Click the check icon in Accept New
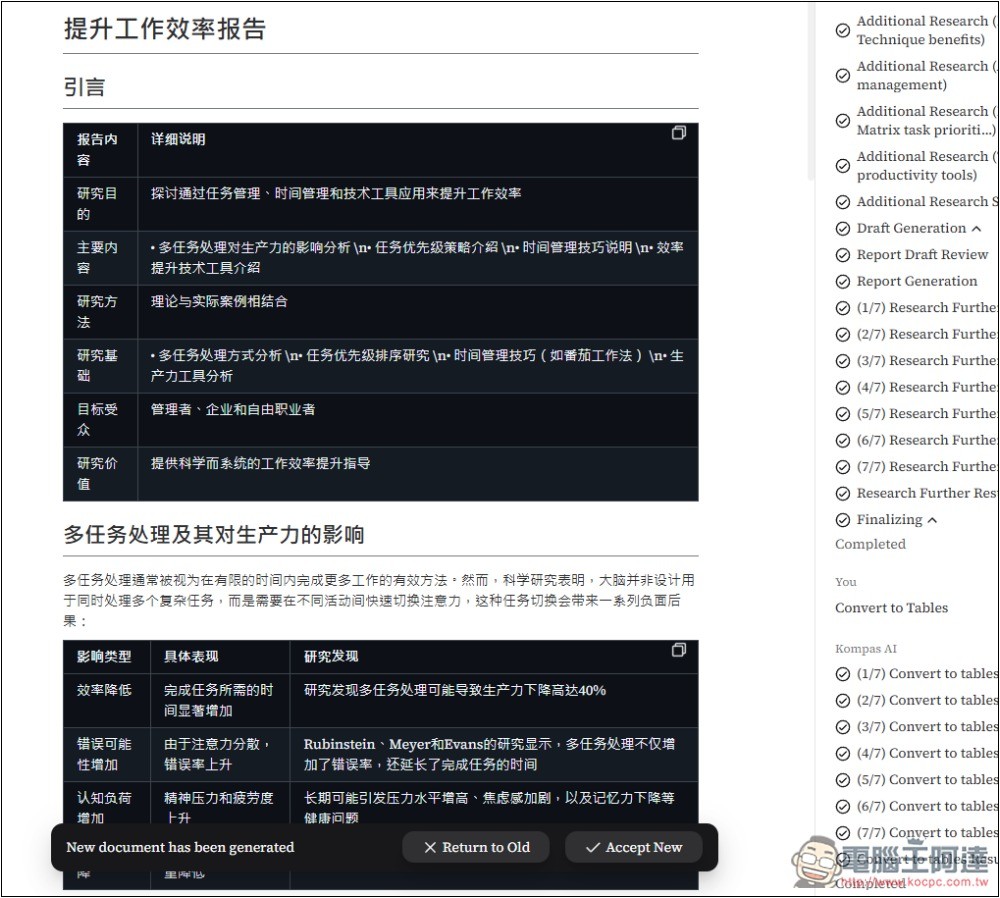This screenshot has width=1000, height=898. point(592,848)
